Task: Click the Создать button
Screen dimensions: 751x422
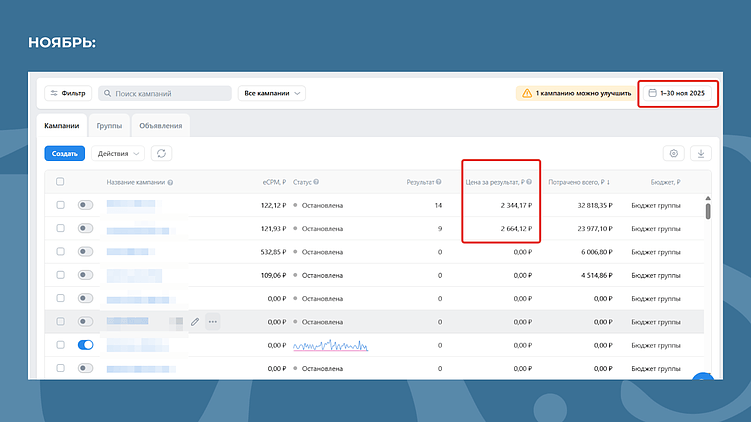Action: click(x=65, y=153)
